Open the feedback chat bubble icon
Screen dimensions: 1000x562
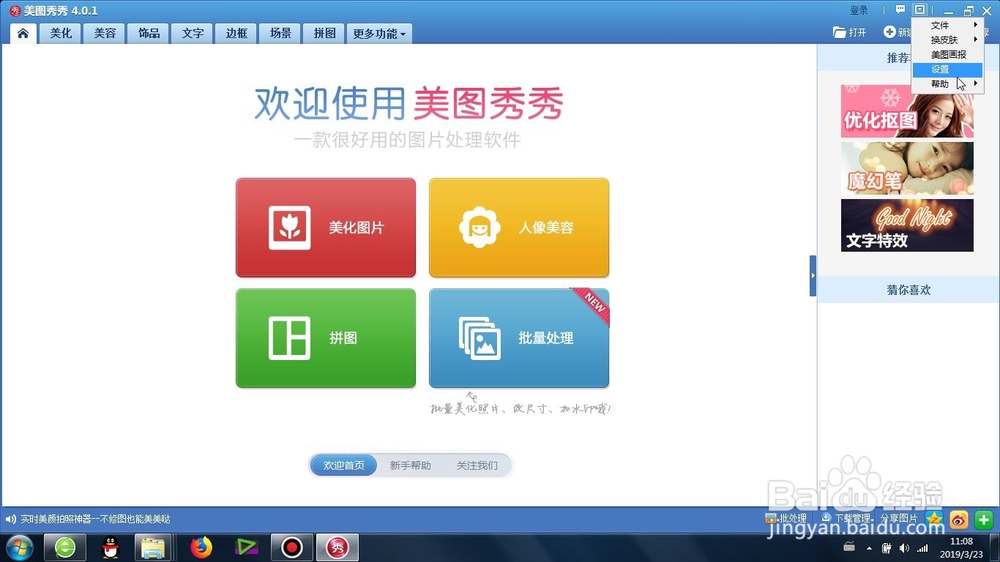(x=900, y=10)
